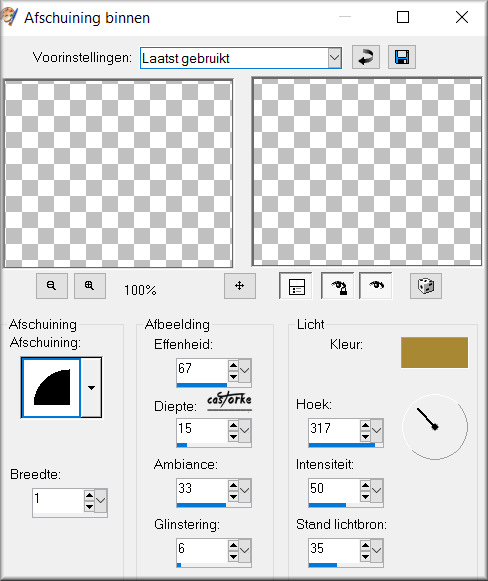Decrease Breedte value with down arrow
Screen dimensions: 488x581
(89, 507)
